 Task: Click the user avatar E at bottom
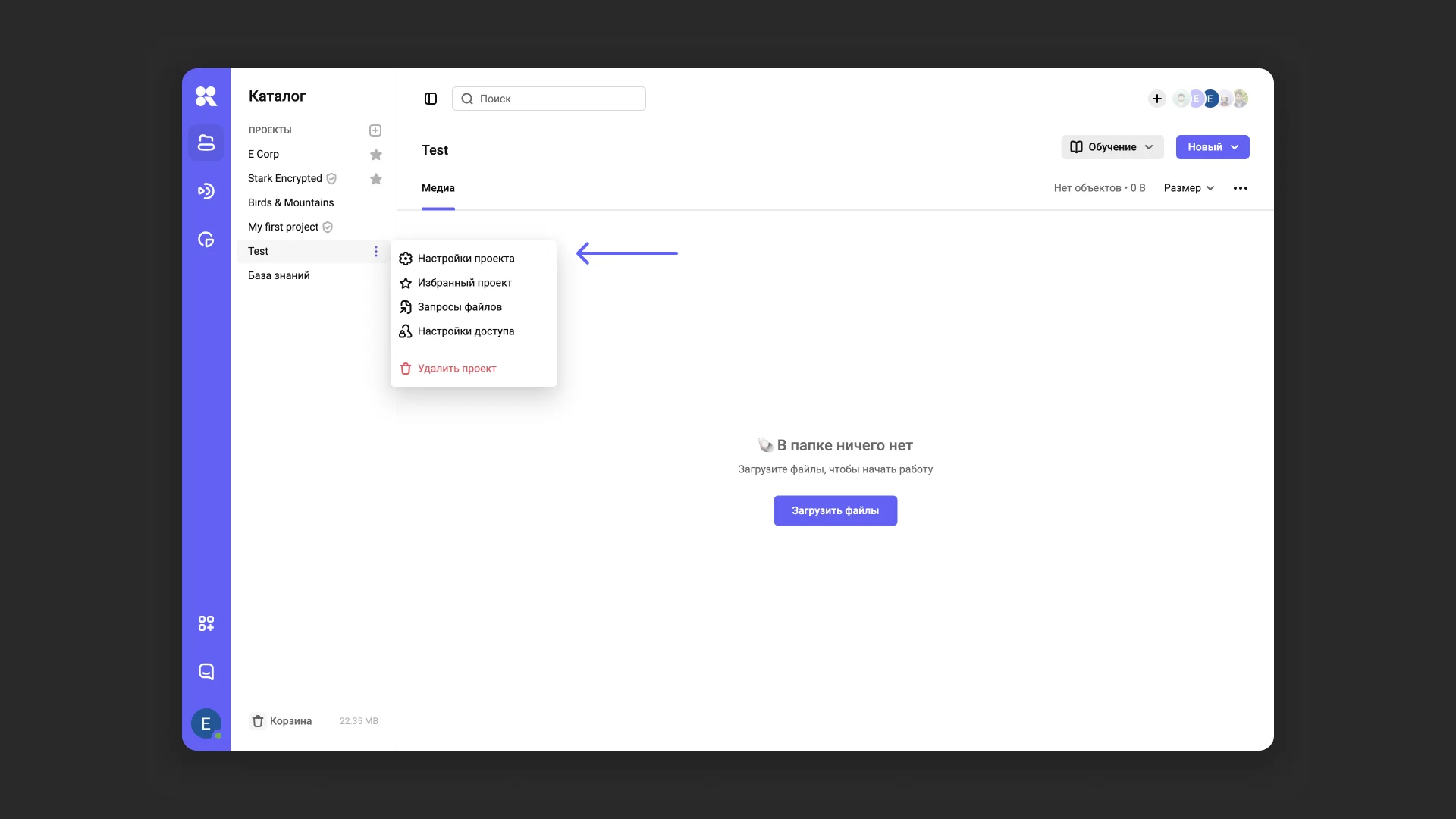click(x=206, y=723)
